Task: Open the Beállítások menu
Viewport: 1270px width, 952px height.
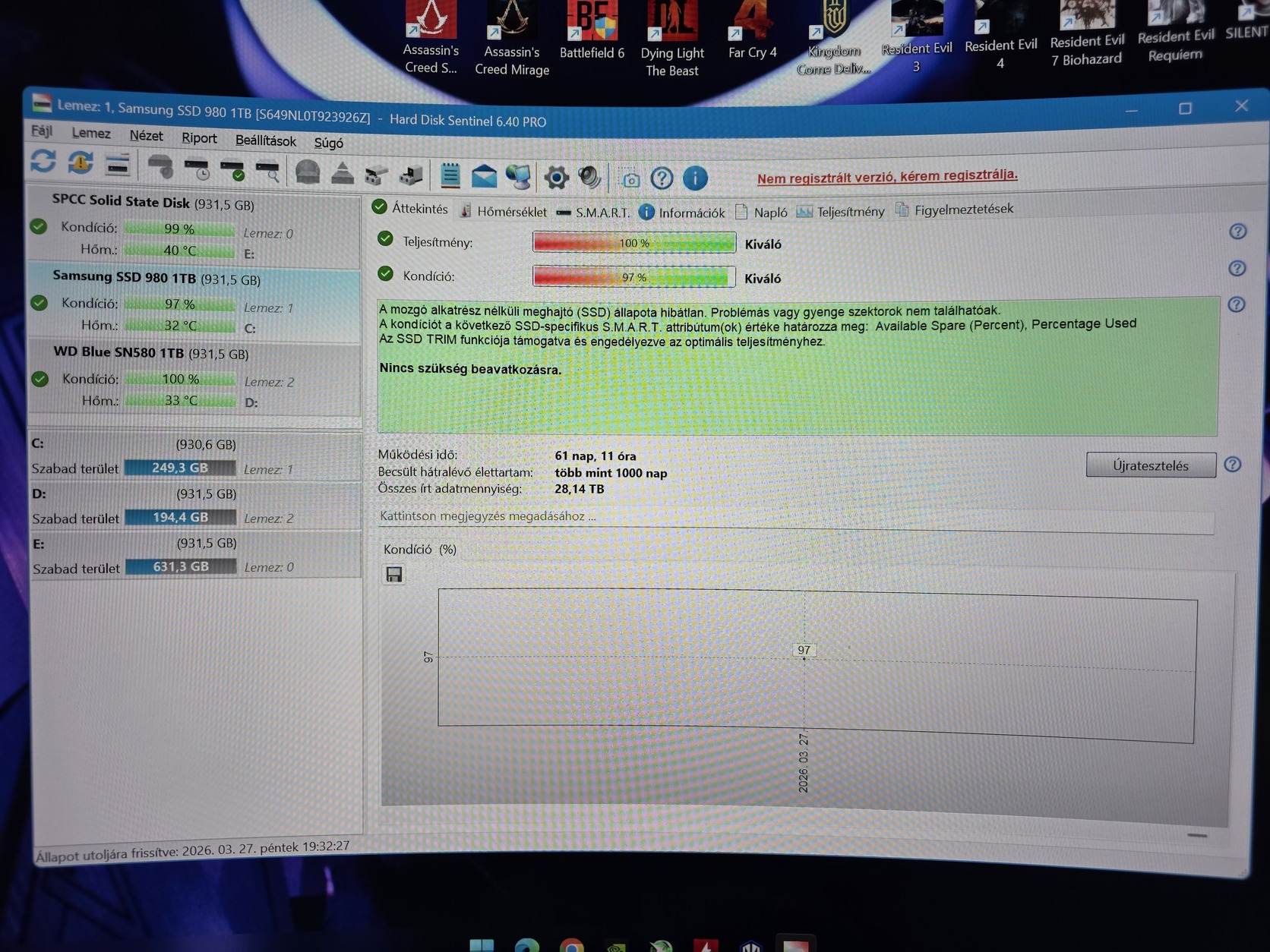Action: tap(265, 140)
